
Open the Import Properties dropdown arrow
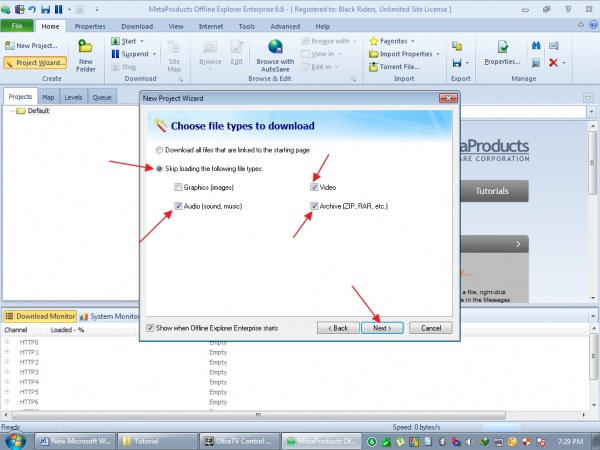[x=438, y=54]
